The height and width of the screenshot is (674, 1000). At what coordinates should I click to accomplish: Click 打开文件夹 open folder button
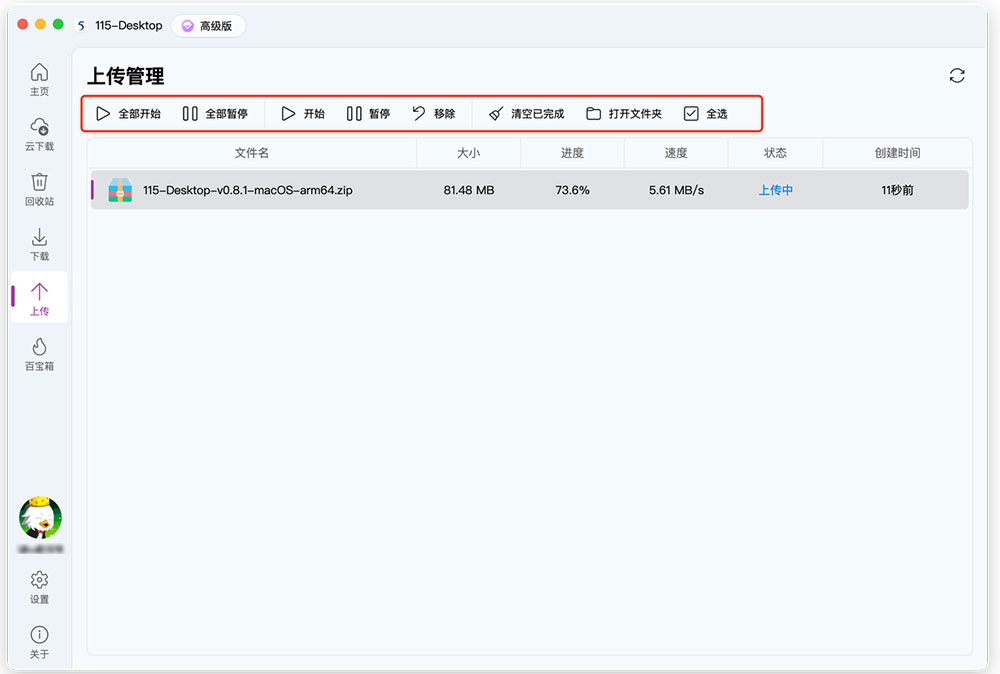624,114
